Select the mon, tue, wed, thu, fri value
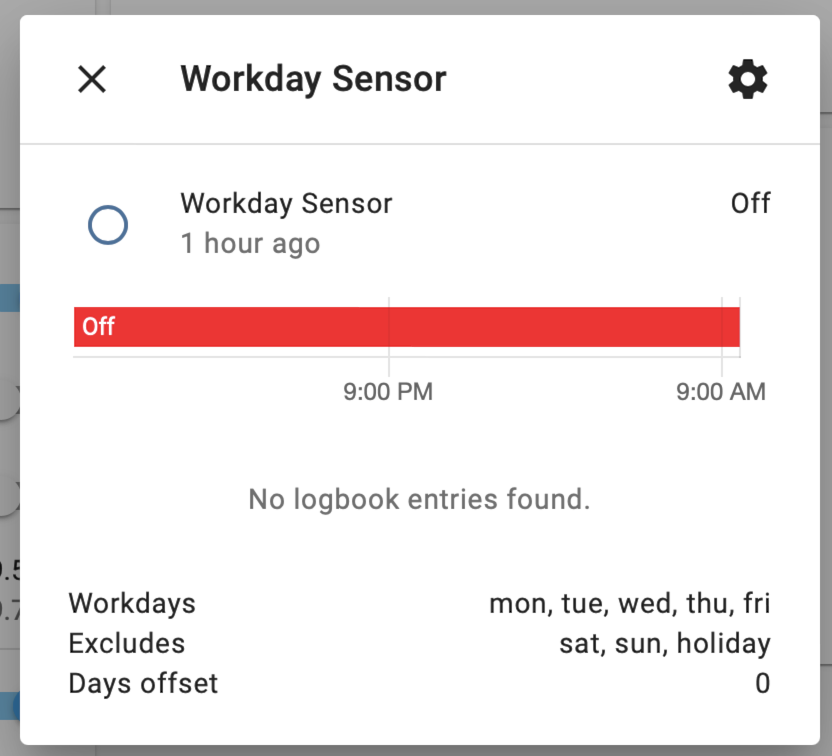Viewport: 832px width, 756px height. tap(628, 603)
